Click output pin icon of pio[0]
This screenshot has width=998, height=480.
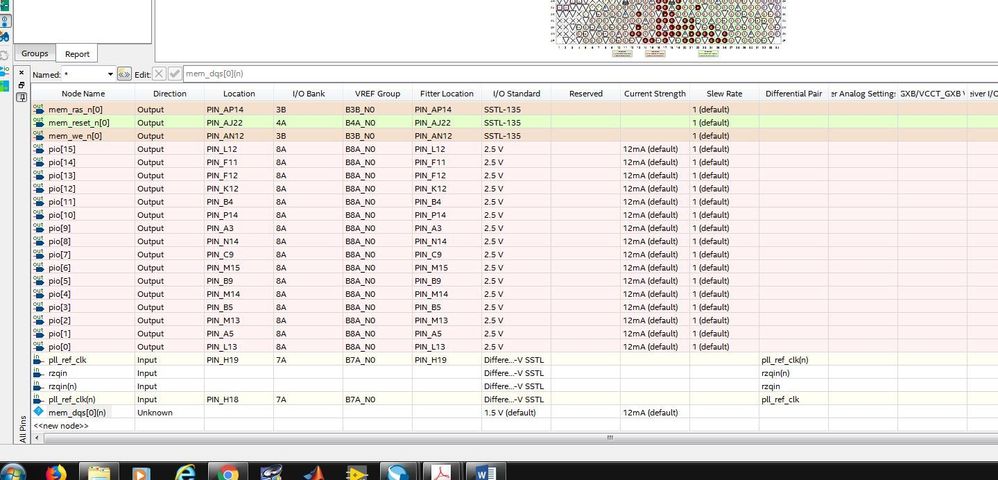click(x=39, y=347)
